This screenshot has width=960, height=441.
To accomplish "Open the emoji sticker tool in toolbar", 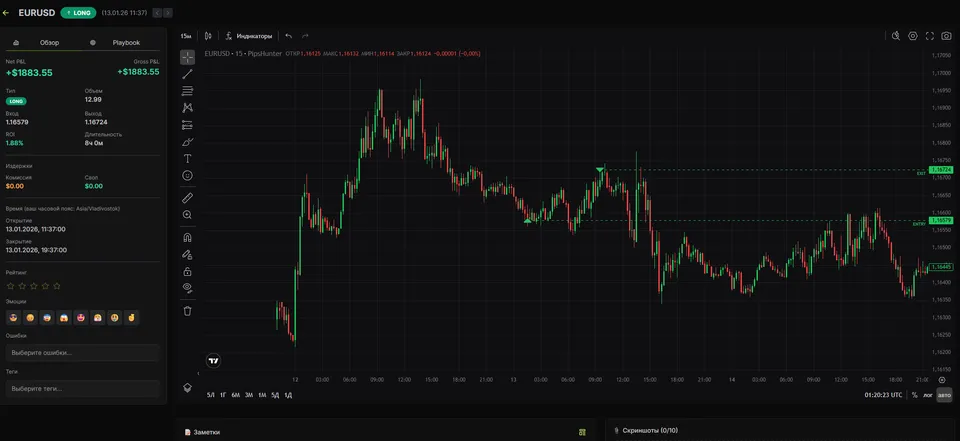I will click(x=187, y=176).
